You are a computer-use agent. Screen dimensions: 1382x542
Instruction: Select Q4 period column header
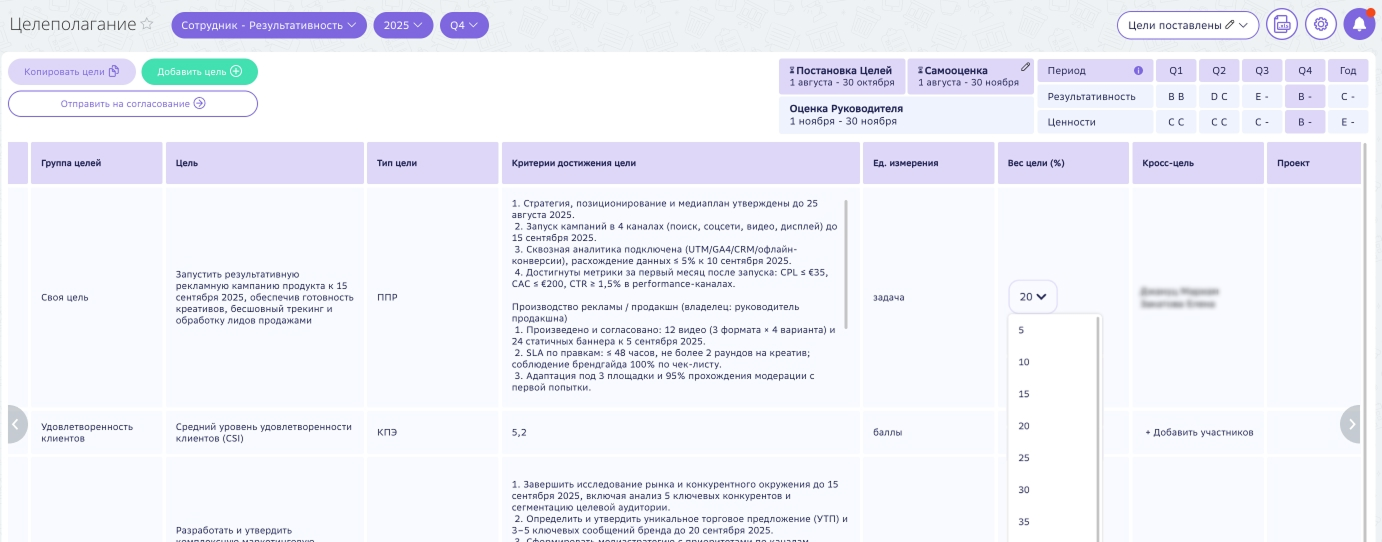[1305, 71]
